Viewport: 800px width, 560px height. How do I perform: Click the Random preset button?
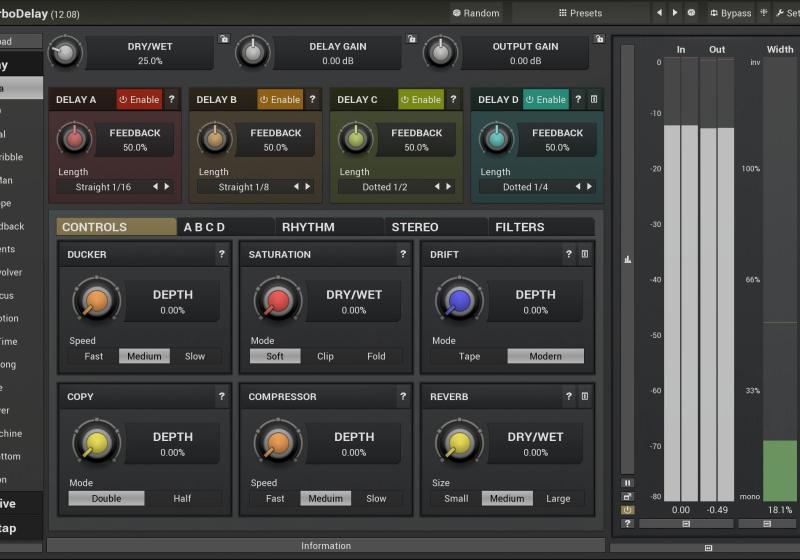click(476, 13)
